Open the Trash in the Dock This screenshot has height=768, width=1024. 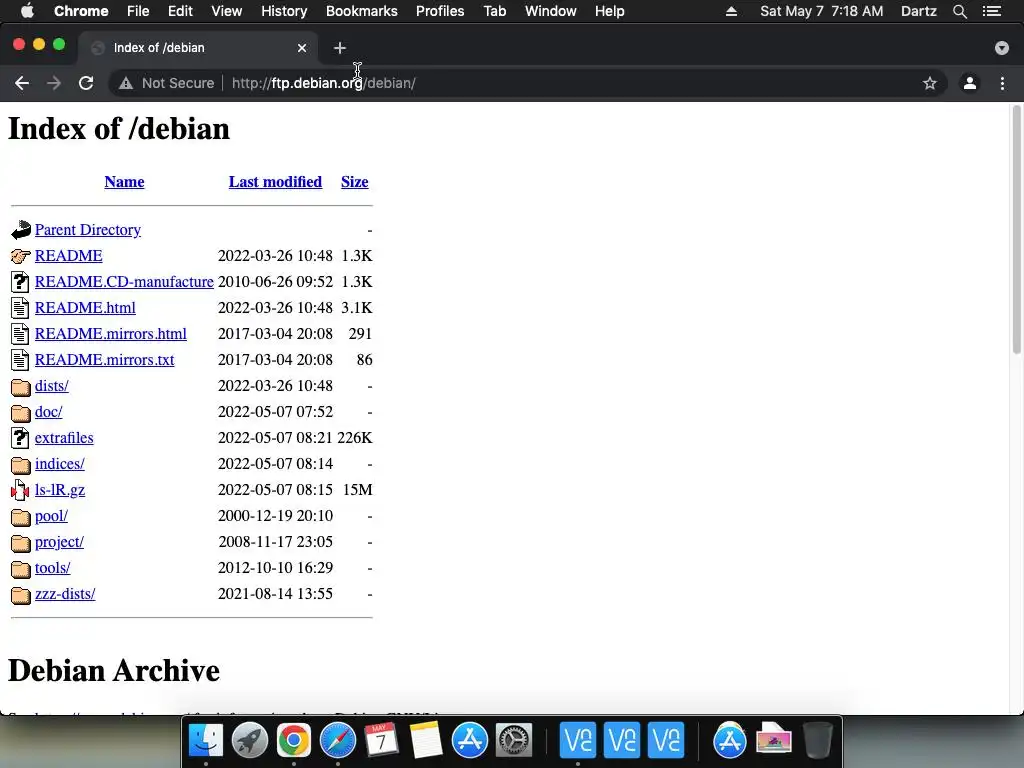818,740
